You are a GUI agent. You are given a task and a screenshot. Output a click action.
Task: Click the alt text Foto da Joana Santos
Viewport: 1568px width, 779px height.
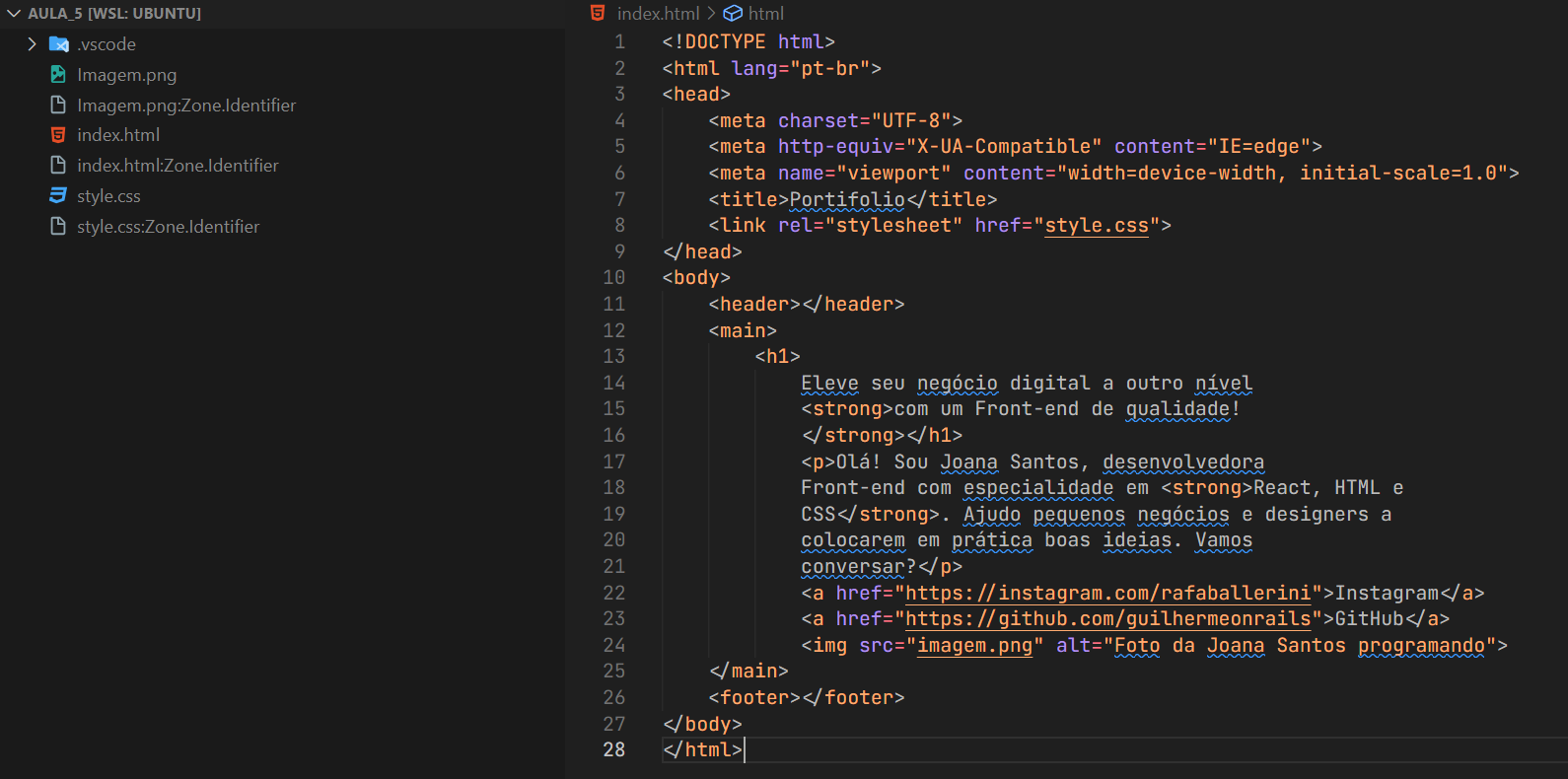tap(1300, 646)
